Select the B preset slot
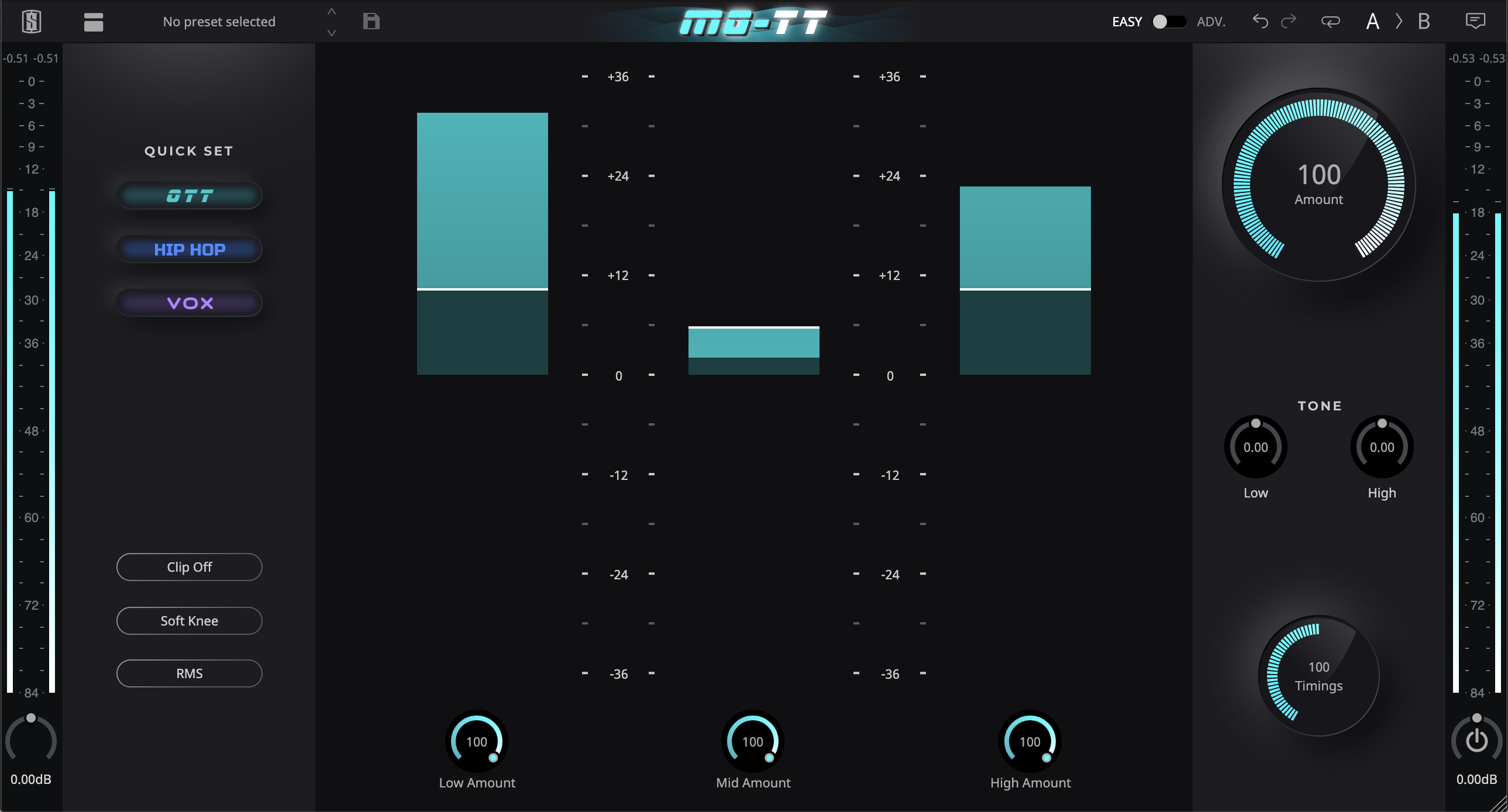Screen dimensions: 1508x812 [x=1424, y=22]
